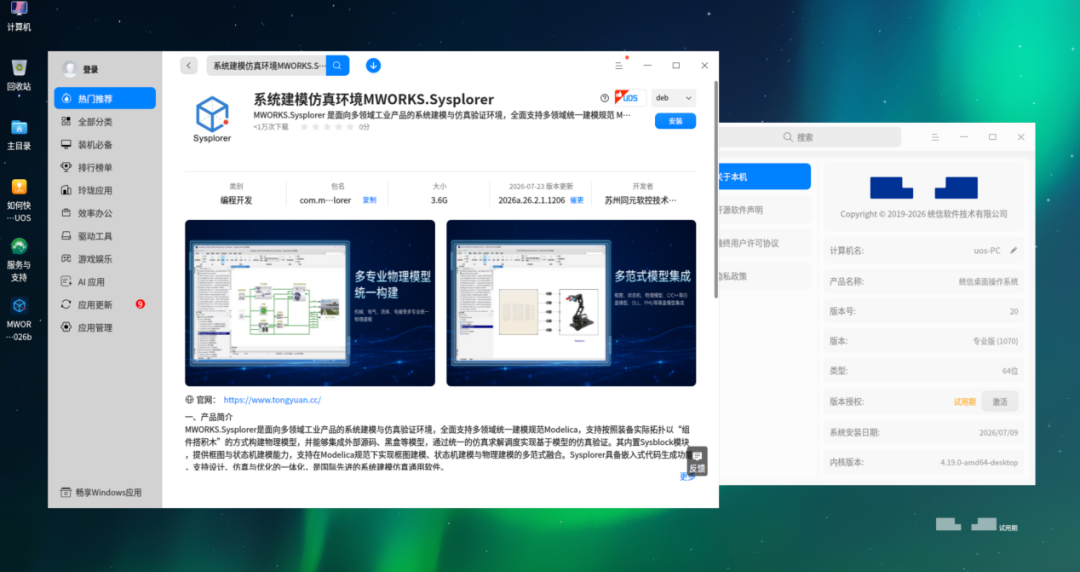Edit computer name with pencil icon
The width and height of the screenshot is (1080, 572).
coord(1014,250)
